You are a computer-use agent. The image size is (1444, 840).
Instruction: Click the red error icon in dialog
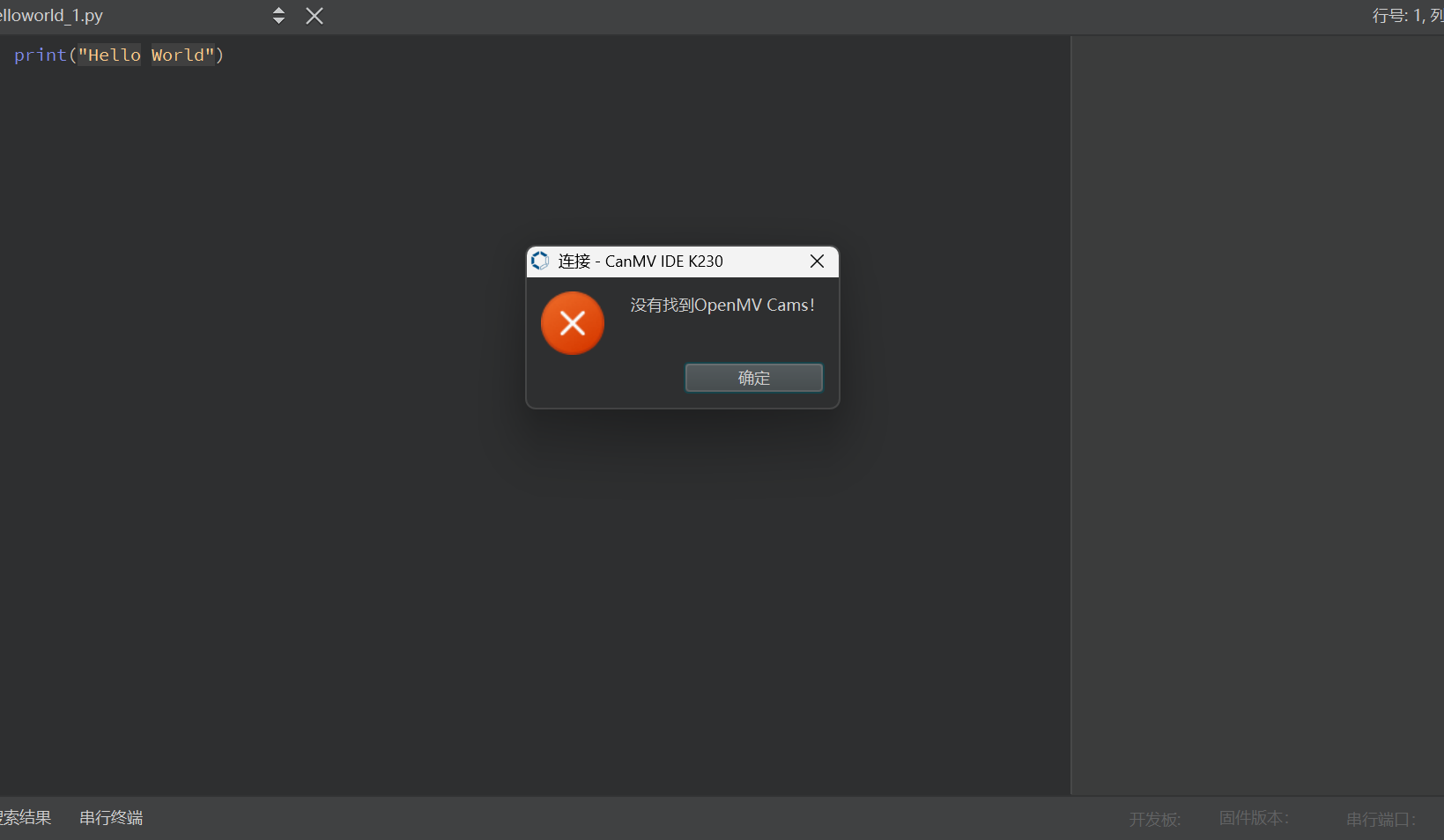[x=573, y=323]
